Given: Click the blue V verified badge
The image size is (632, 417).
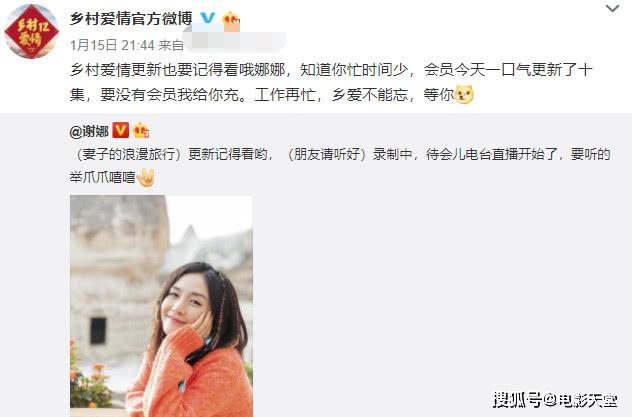Looking at the screenshot, I should 208,18.
